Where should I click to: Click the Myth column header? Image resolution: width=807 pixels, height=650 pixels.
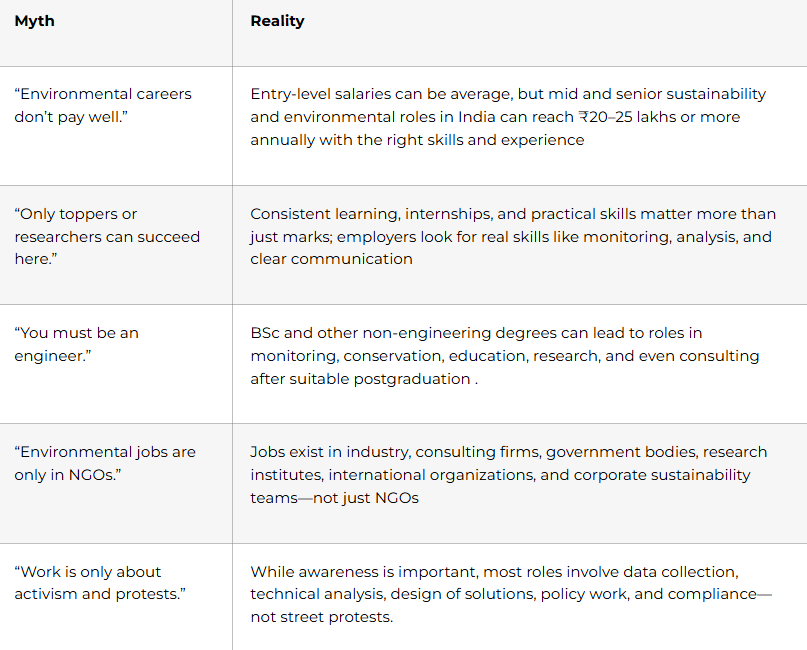pyautogui.click(x=34, y=21)
